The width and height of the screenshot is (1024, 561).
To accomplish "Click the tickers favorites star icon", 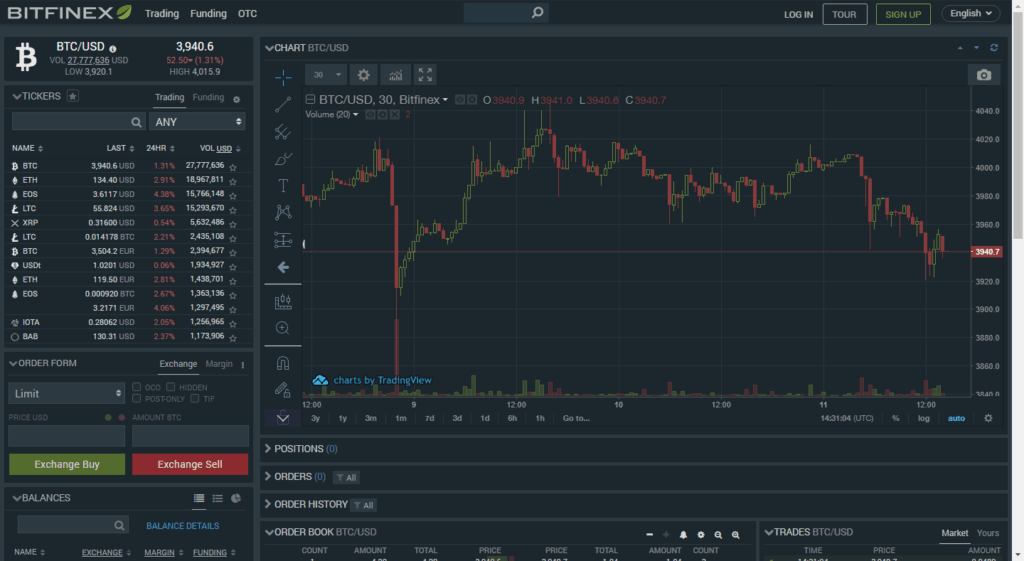I will pyautogui.click(x=72, y=96).
